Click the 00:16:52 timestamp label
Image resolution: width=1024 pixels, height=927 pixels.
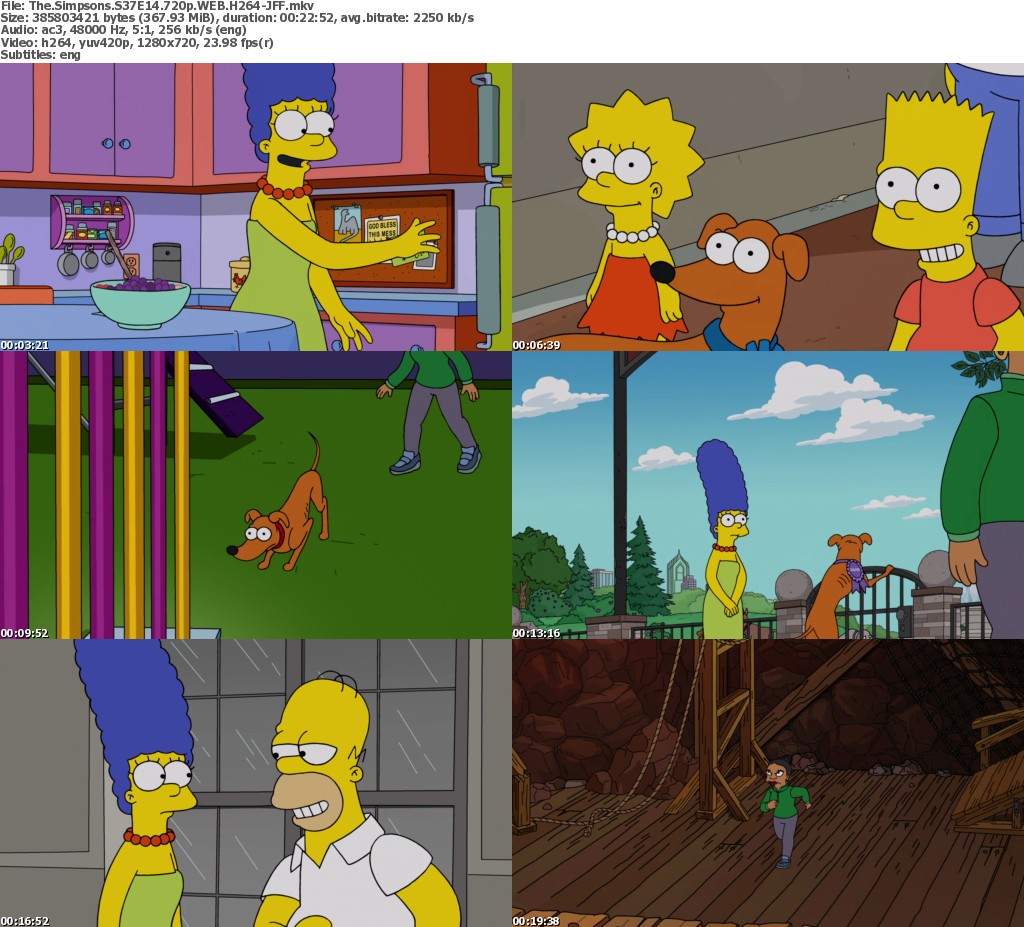click(x=25, y=921)
